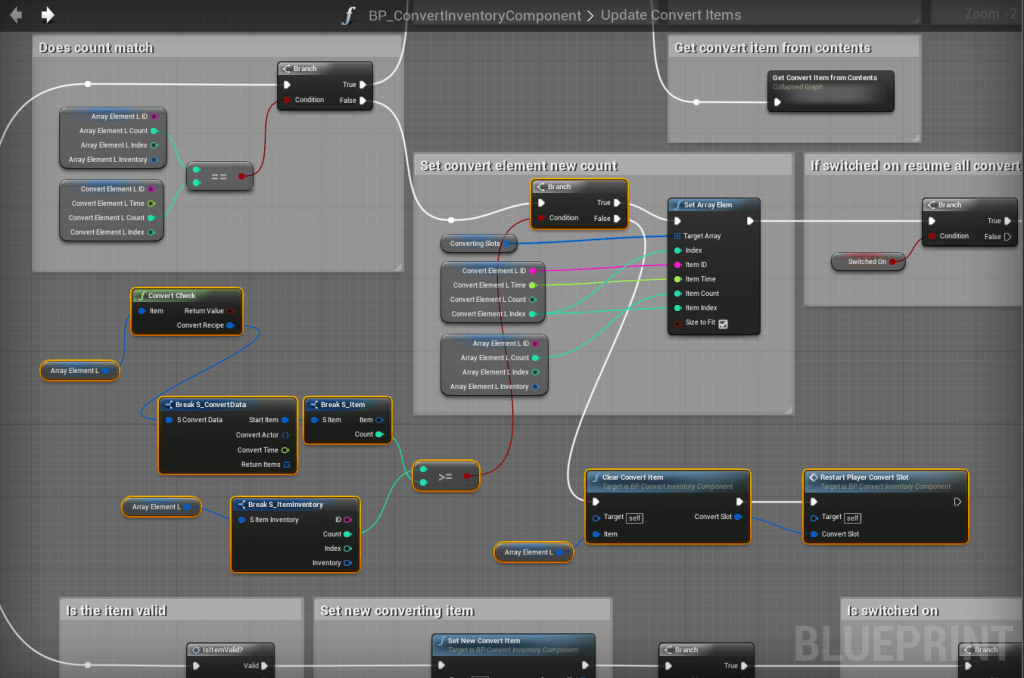Click the magenta Item ID pin
Image resolution: width=1024 pixels, height=678 pixels.
678,265
